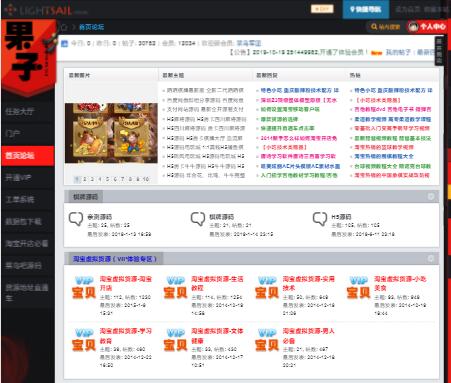Open 任务大厅 in left sidebar
The width and height of the screenshot is (451, 383).
point(28,112)
